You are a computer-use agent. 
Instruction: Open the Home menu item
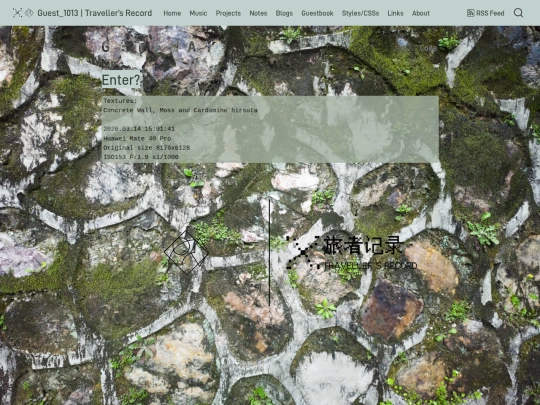(x=172, y=13)
